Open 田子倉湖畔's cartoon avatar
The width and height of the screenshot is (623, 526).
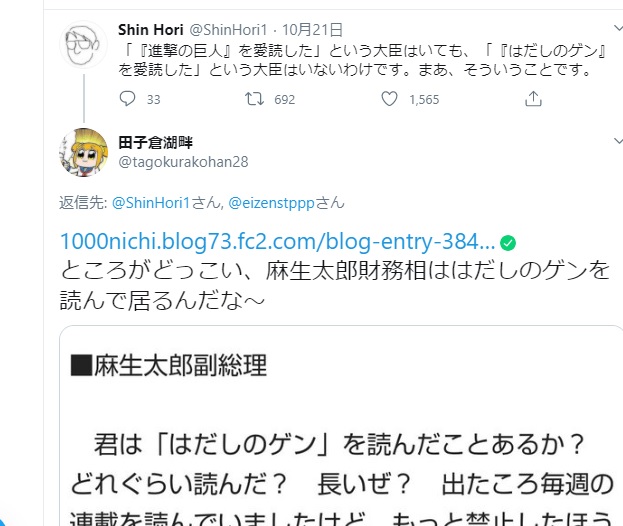tap(83, 152)
